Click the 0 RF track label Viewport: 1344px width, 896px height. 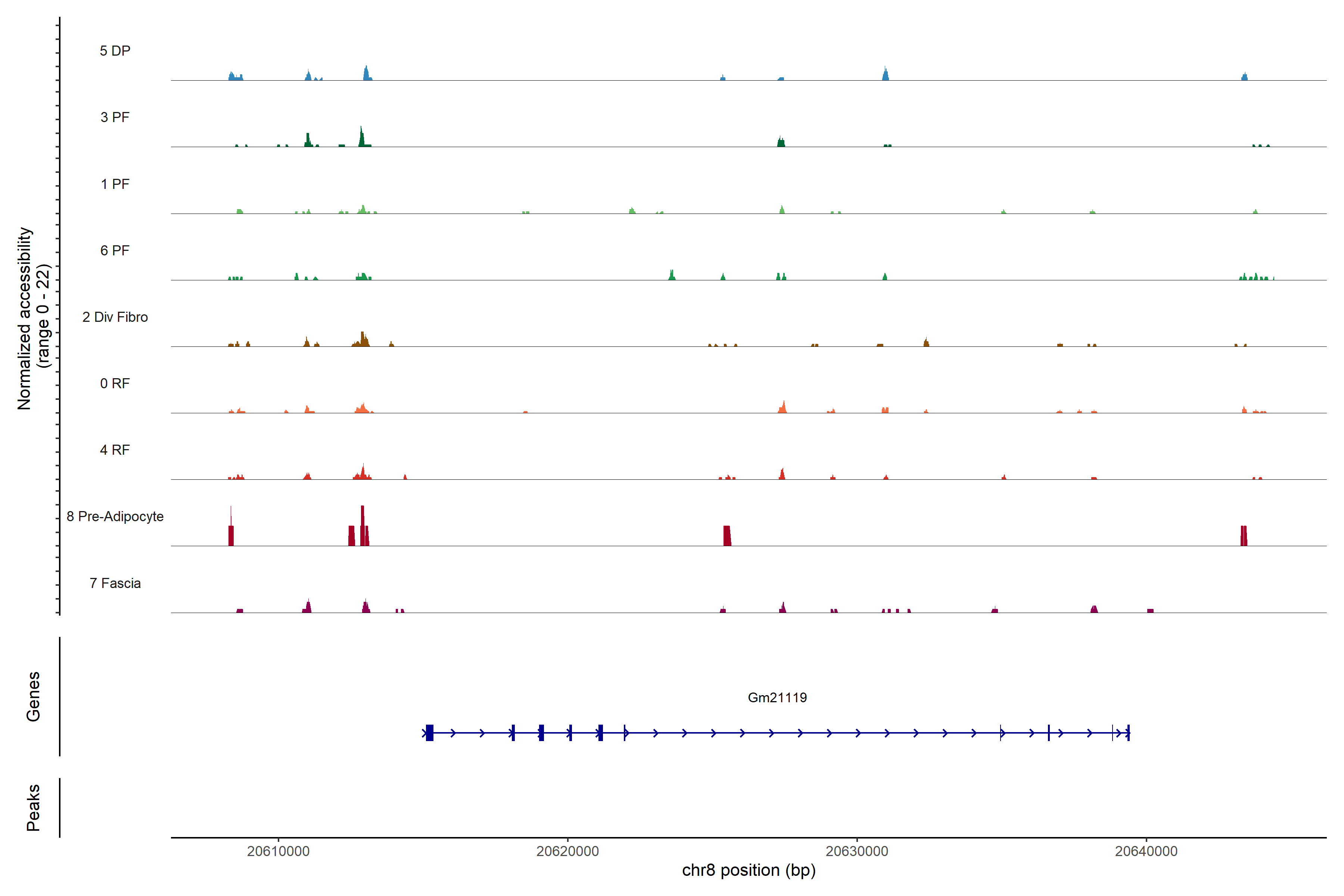coord(115,383)
